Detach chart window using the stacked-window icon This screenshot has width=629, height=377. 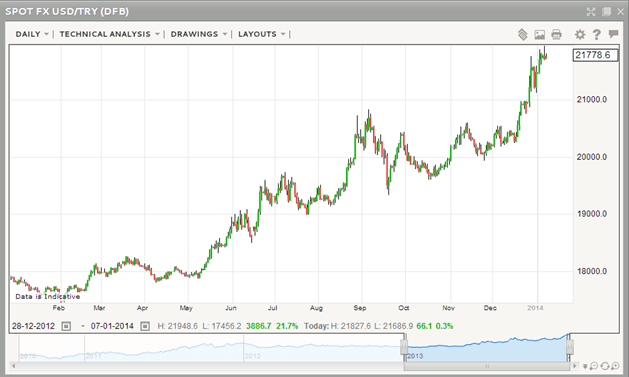pos(606,12)
